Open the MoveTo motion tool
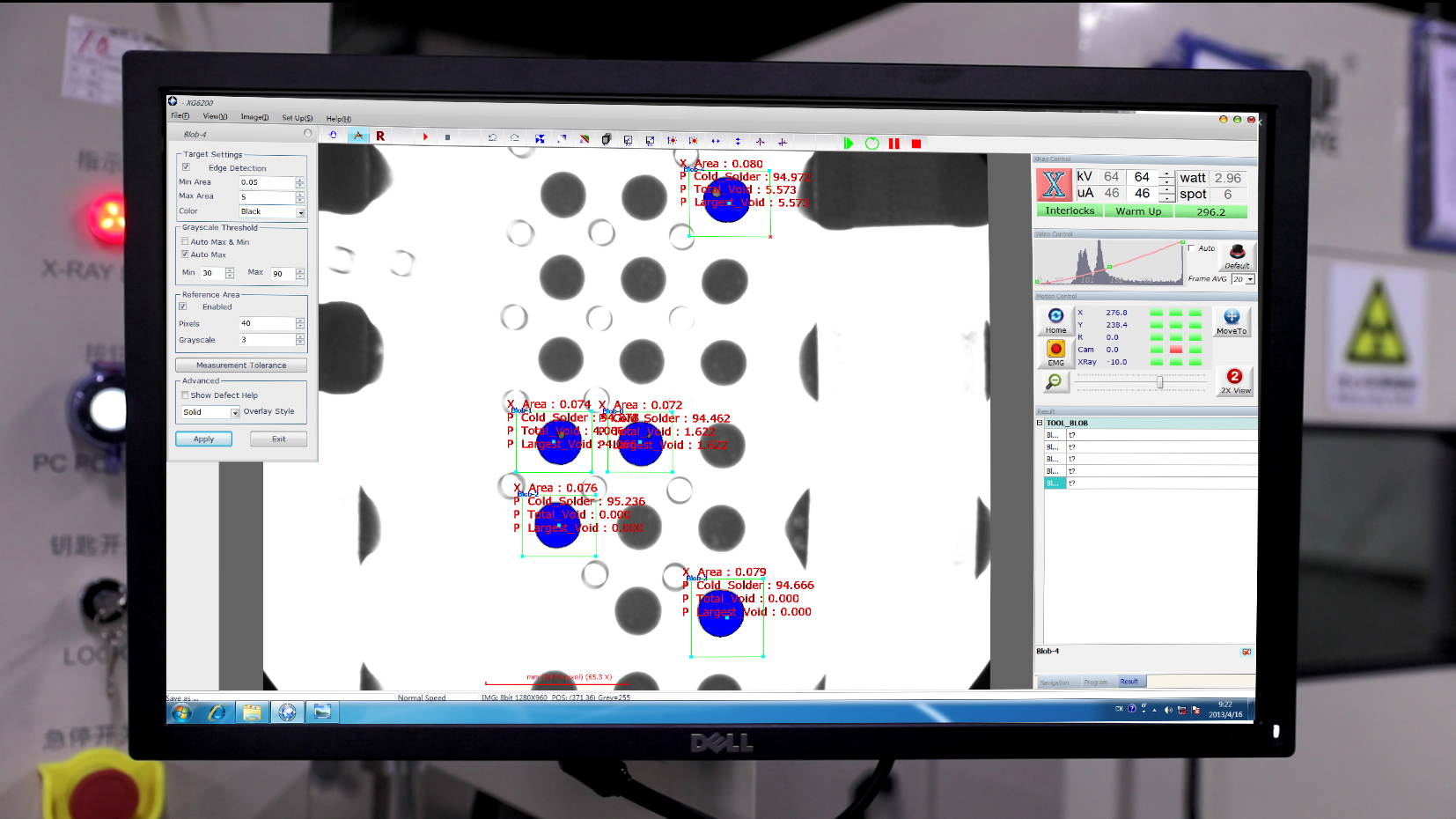 tap(1231, 321)
